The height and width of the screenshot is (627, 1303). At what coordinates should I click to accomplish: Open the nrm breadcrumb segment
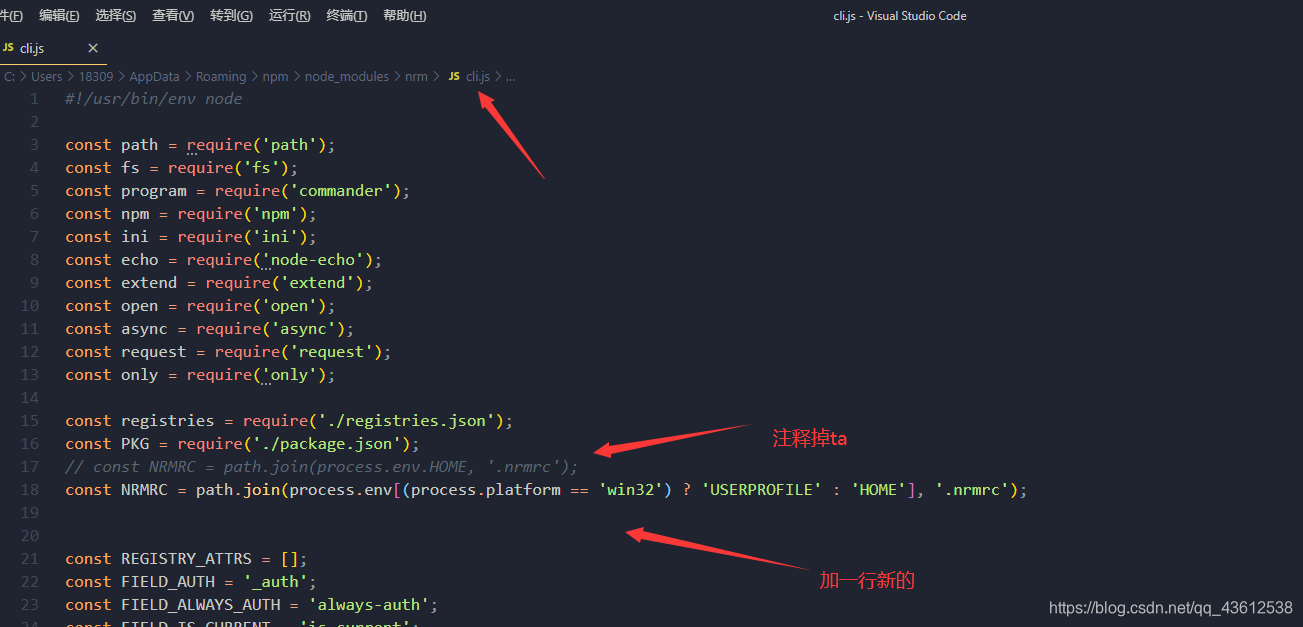click(x=416, y=76)
